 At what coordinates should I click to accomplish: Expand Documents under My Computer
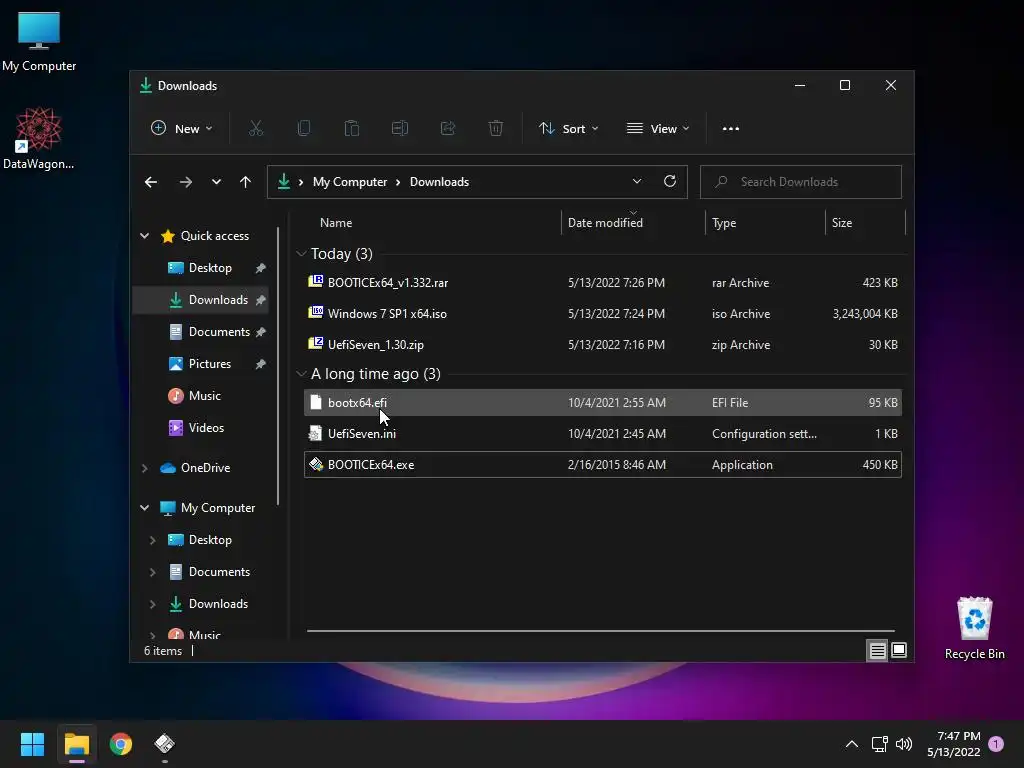[x=152, y=572]
